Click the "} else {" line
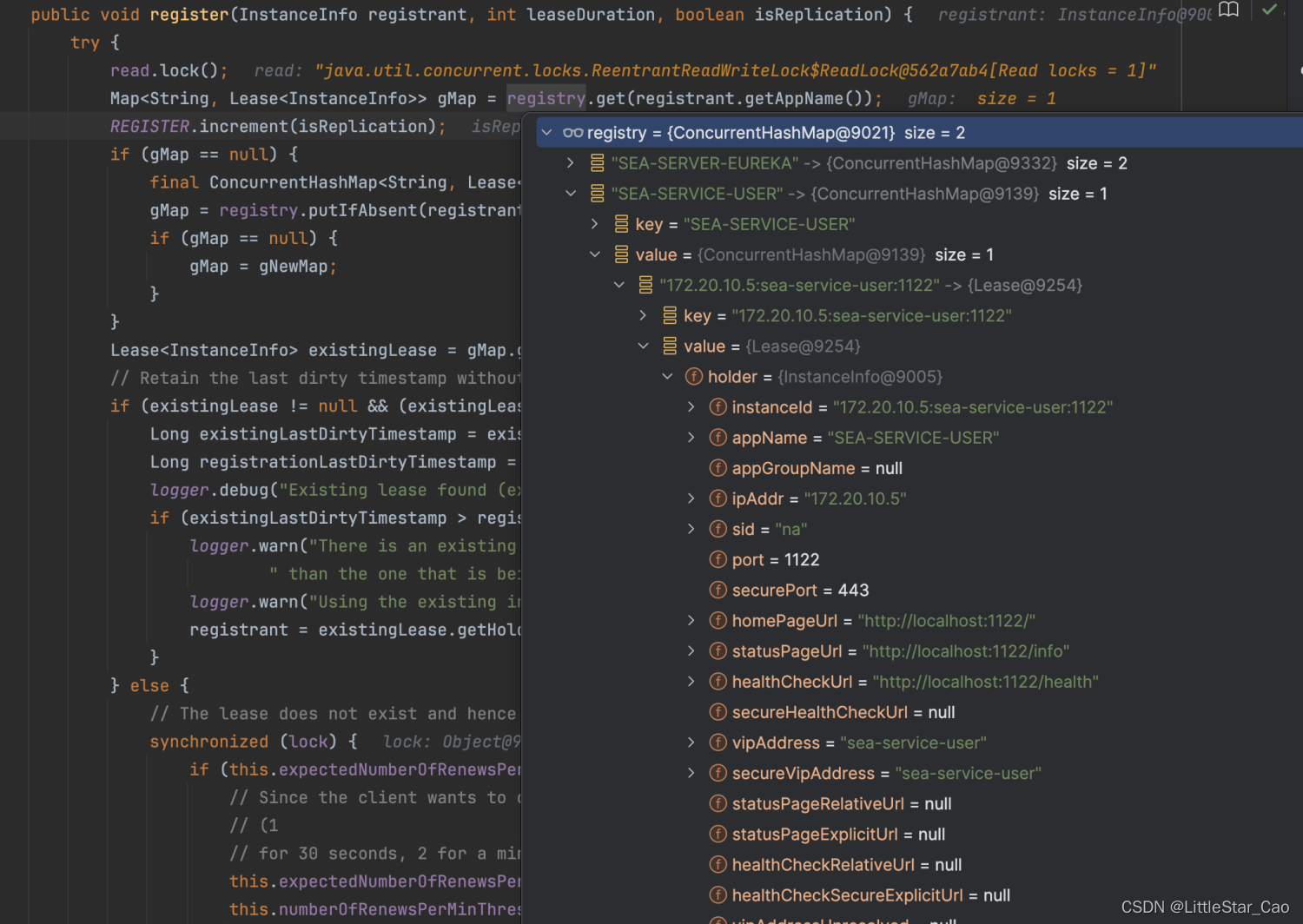 (149, 685)
